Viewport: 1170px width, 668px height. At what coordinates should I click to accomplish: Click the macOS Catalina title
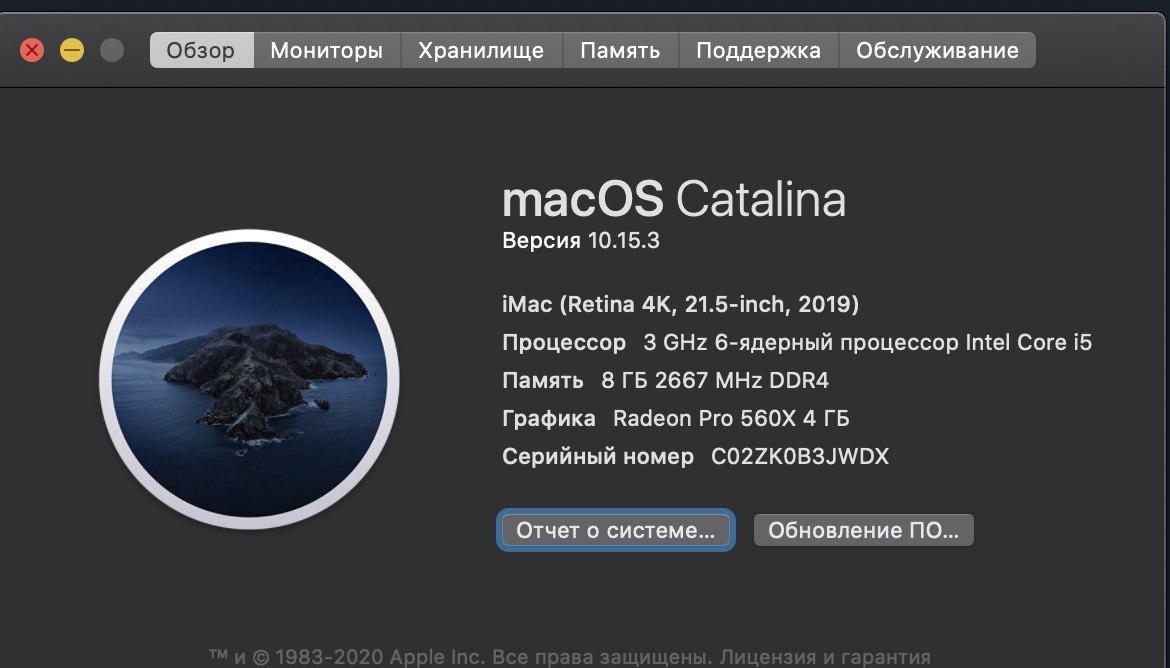[674, 199]
